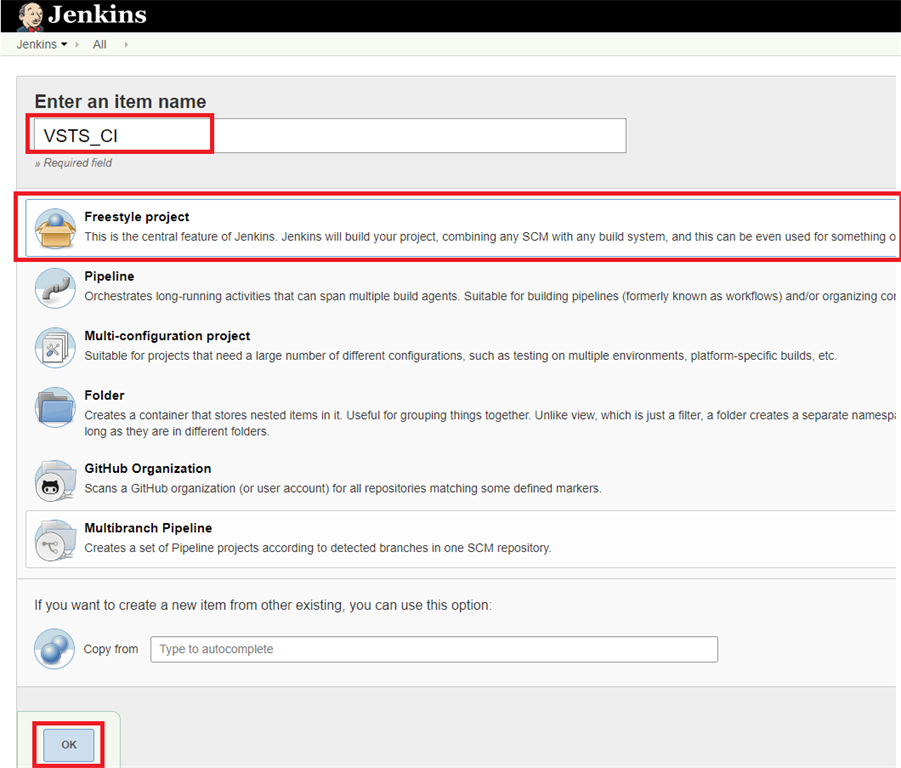
Task: Click the Jenkins butler logo icon
Action: (30, 16)
